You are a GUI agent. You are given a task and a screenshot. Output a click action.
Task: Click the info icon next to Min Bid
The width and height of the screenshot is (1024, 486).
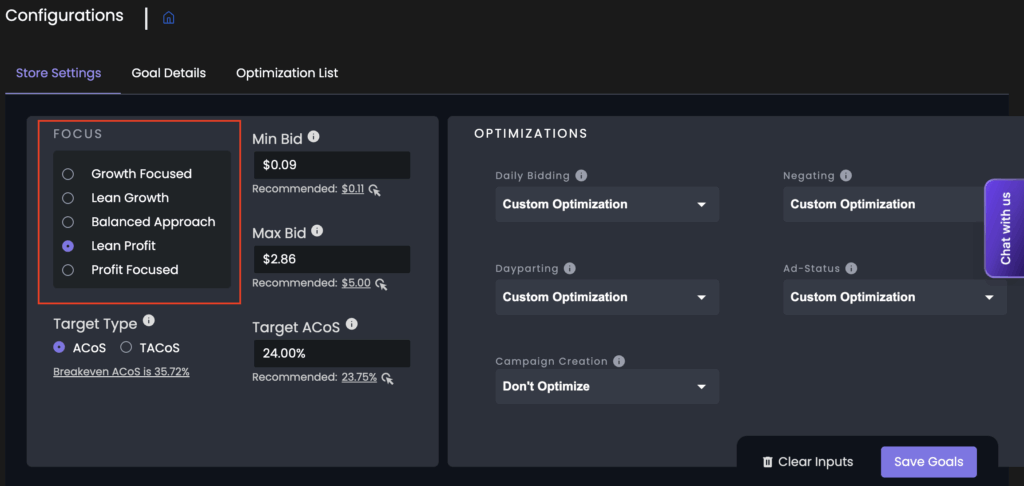coord(314,137)
